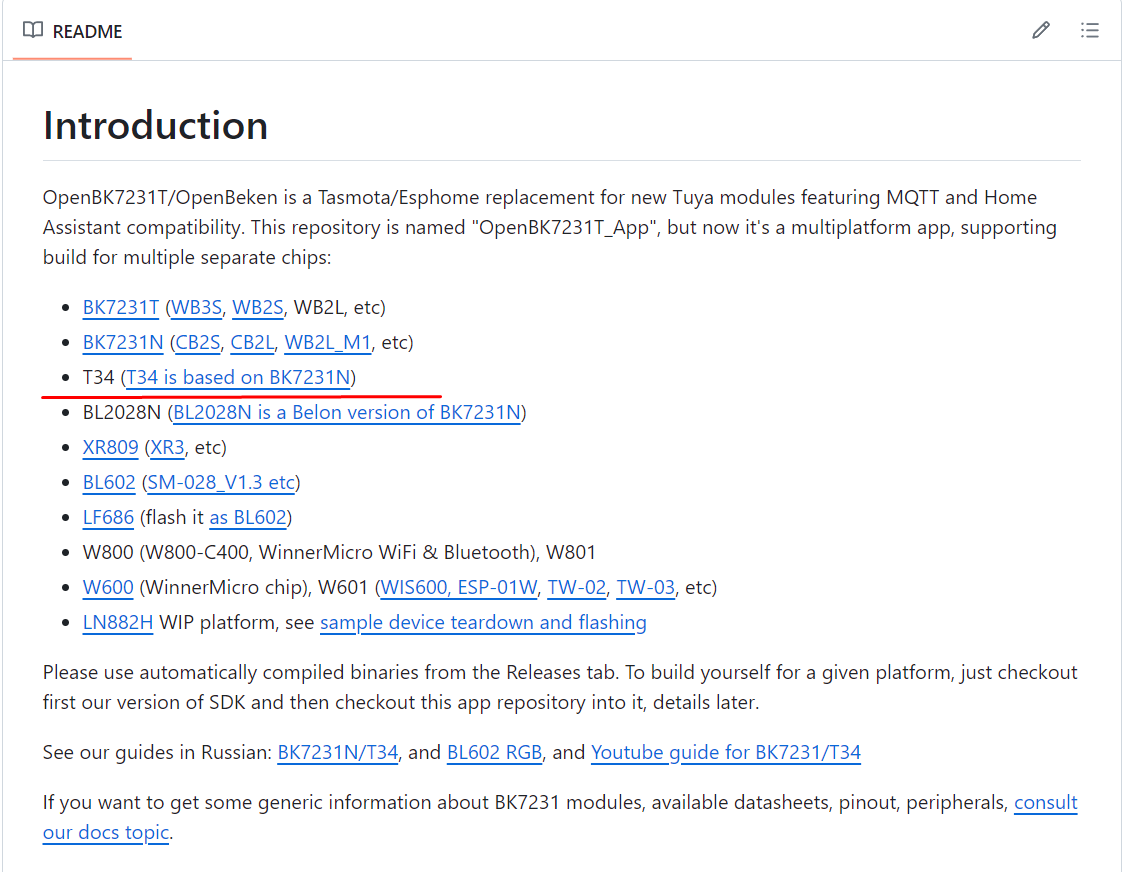Open the WB3S module link
The width and height of the screenshot is (1140, 872).
tap(197, 307)
